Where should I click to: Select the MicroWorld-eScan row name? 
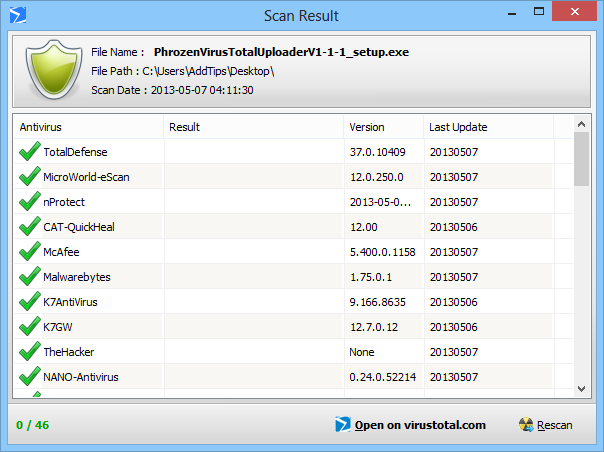(x=86, y=177)
